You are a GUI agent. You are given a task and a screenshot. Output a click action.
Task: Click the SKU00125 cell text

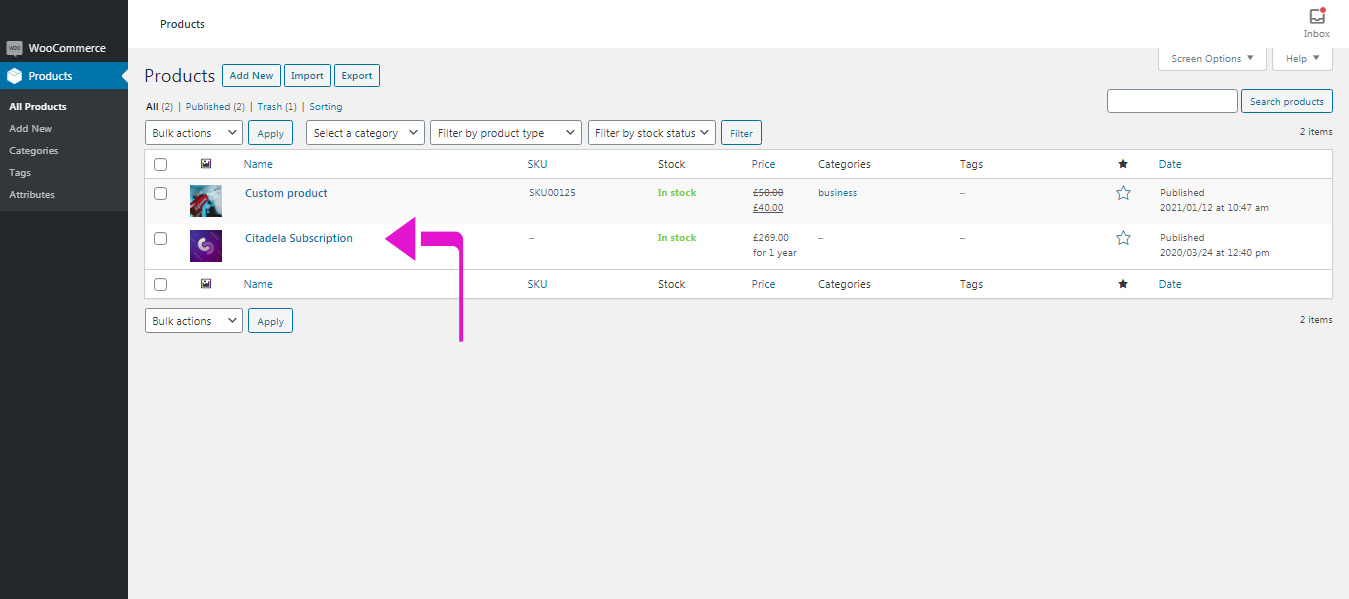tap(552, 193)
